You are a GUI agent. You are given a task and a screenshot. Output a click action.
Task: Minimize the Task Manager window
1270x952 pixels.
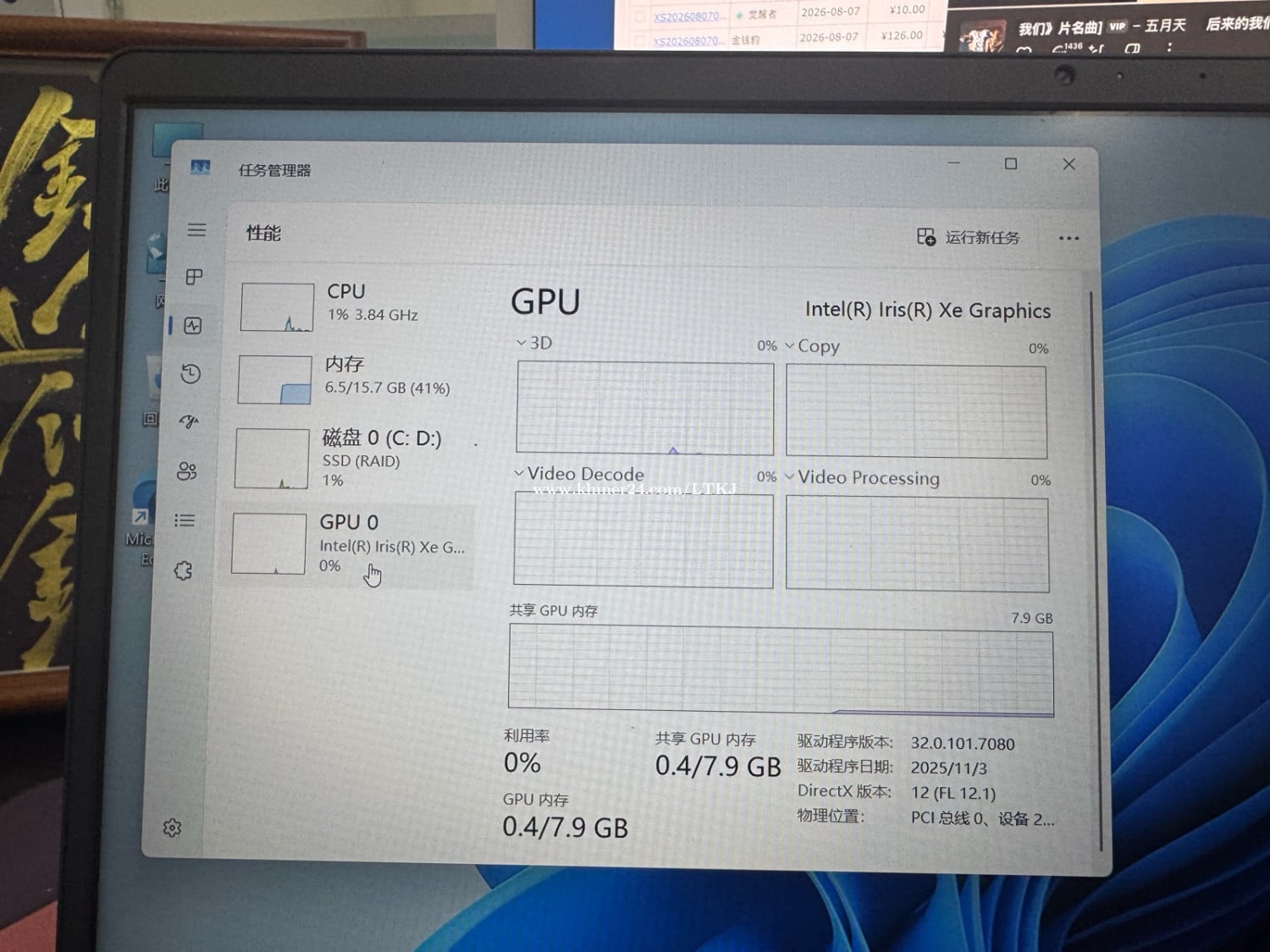954,162
